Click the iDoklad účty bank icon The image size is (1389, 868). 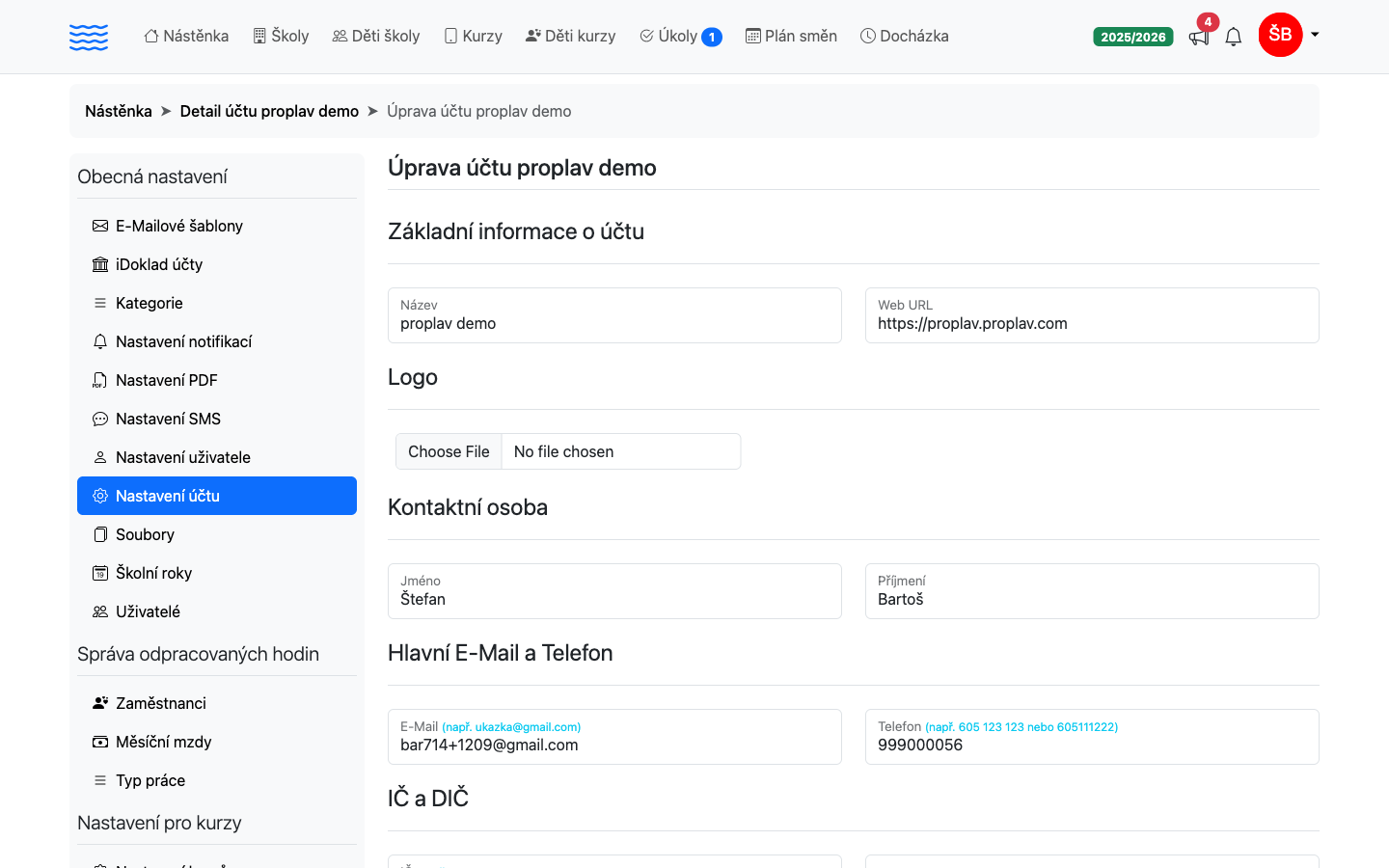click(100, 264)
